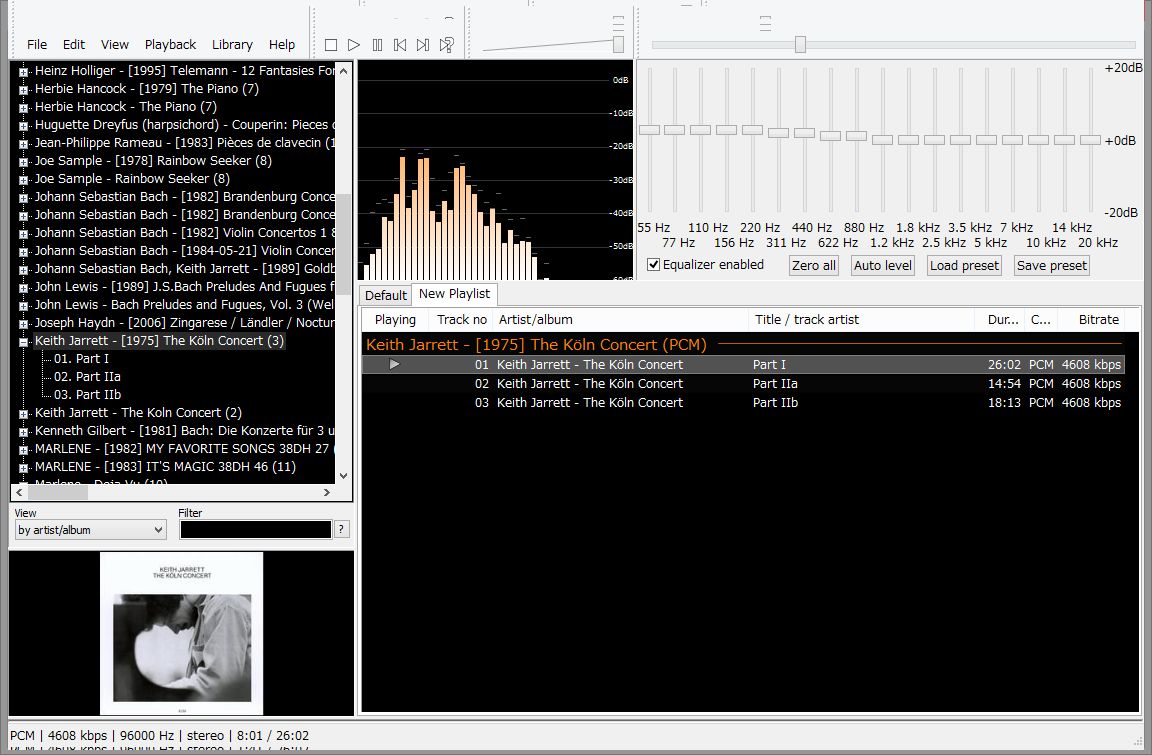This screenshot has height=755, width=1152.
Task: Click the Play button in toolbar
Action: point(354,45)
